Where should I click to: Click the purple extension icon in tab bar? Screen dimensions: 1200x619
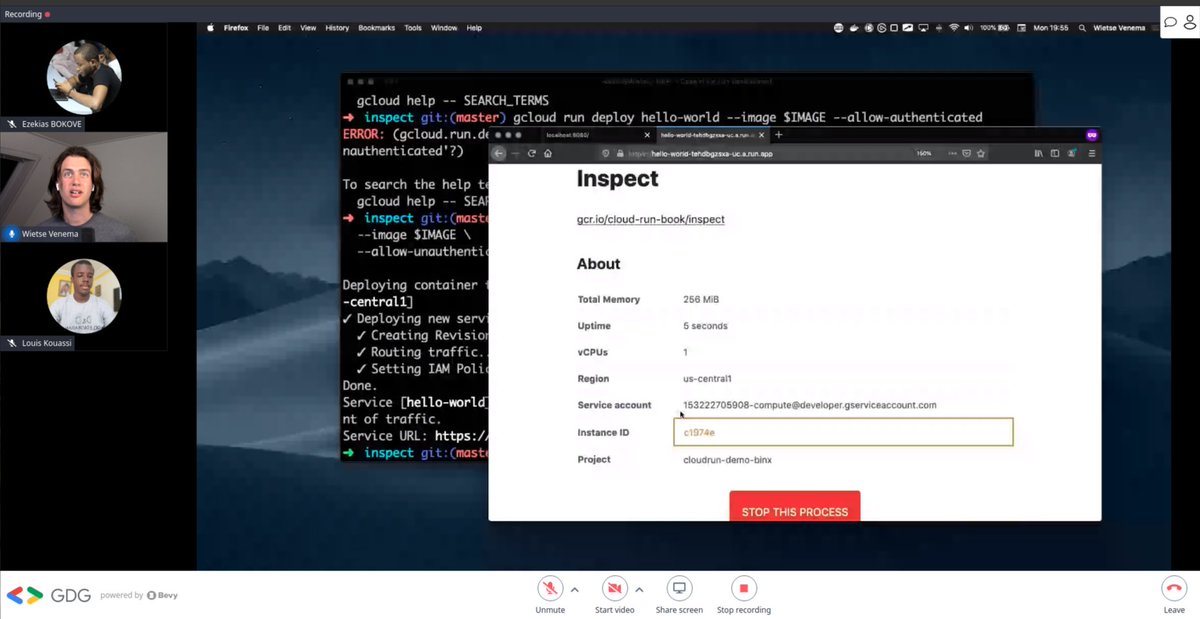[x=1092, y=135]
